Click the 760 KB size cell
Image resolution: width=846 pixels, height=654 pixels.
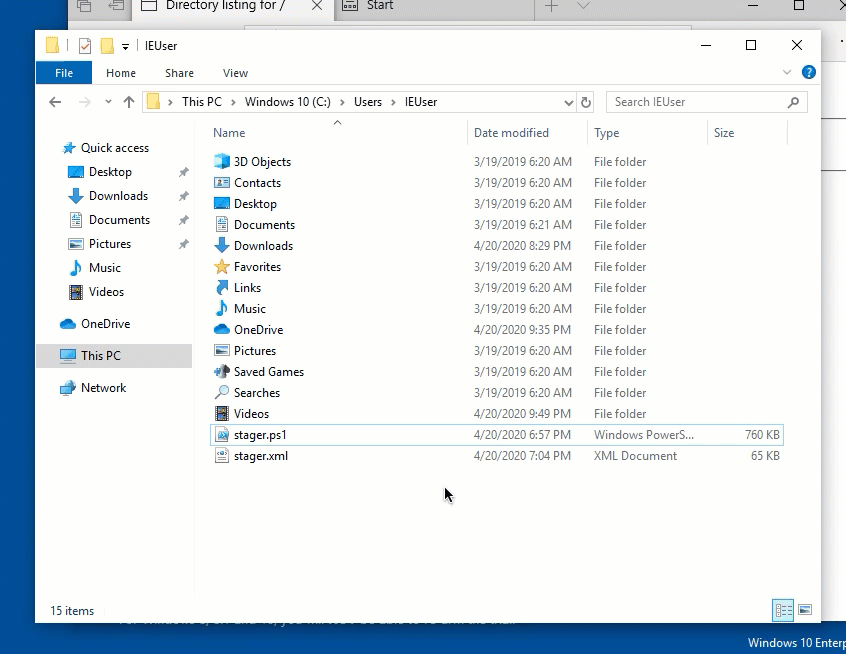point(762,435)
